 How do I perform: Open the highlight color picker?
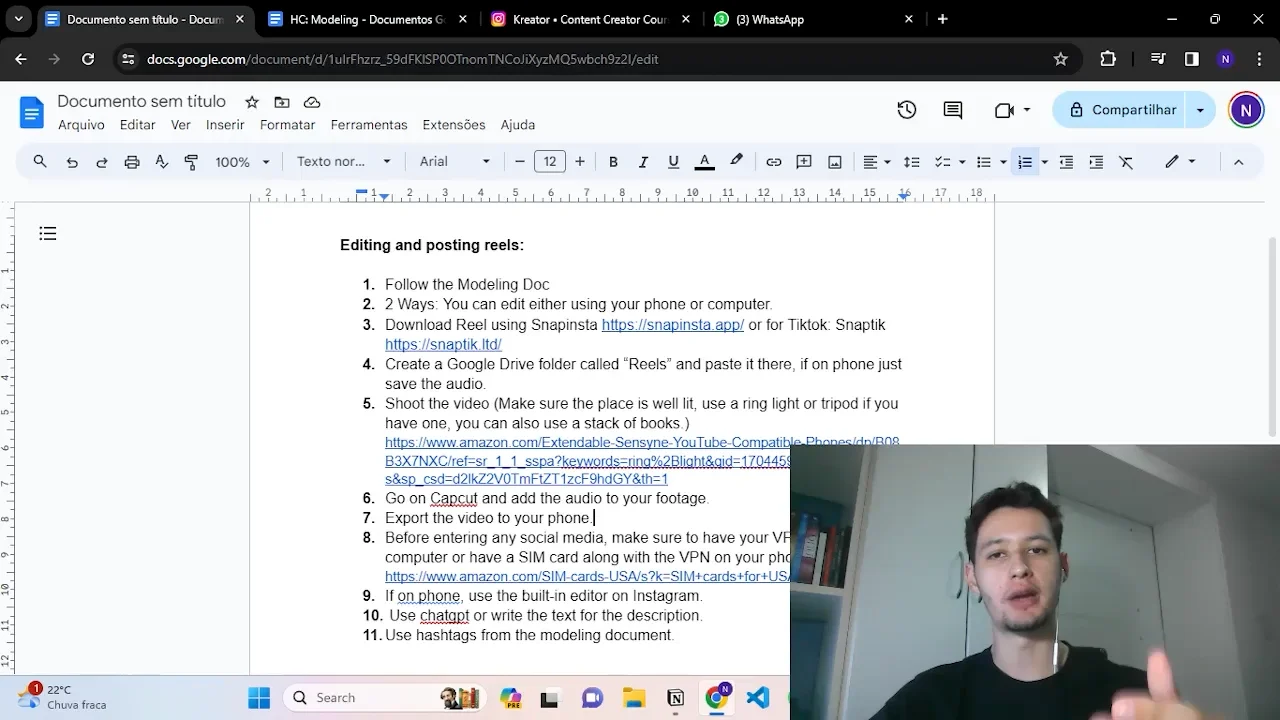[737, 162]
